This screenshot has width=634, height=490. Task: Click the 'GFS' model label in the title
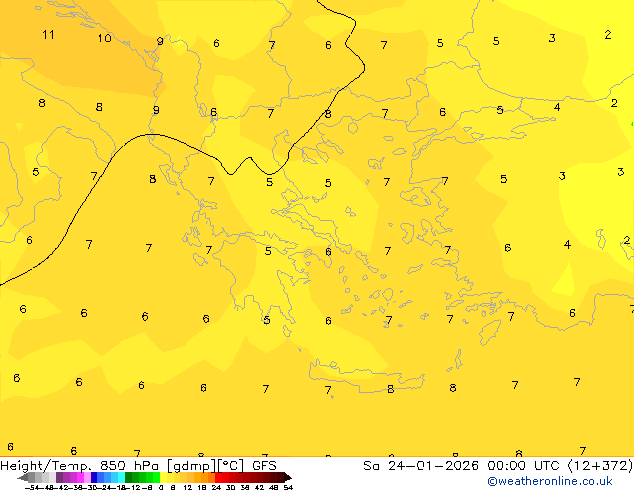[264, 466]
